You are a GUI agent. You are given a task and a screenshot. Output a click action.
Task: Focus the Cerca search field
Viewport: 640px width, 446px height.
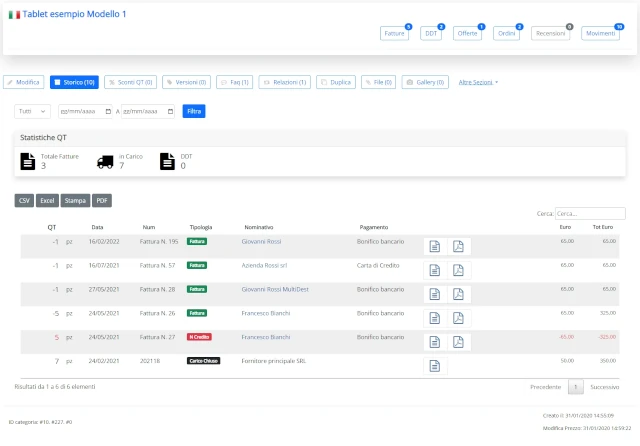pos(590,213)
